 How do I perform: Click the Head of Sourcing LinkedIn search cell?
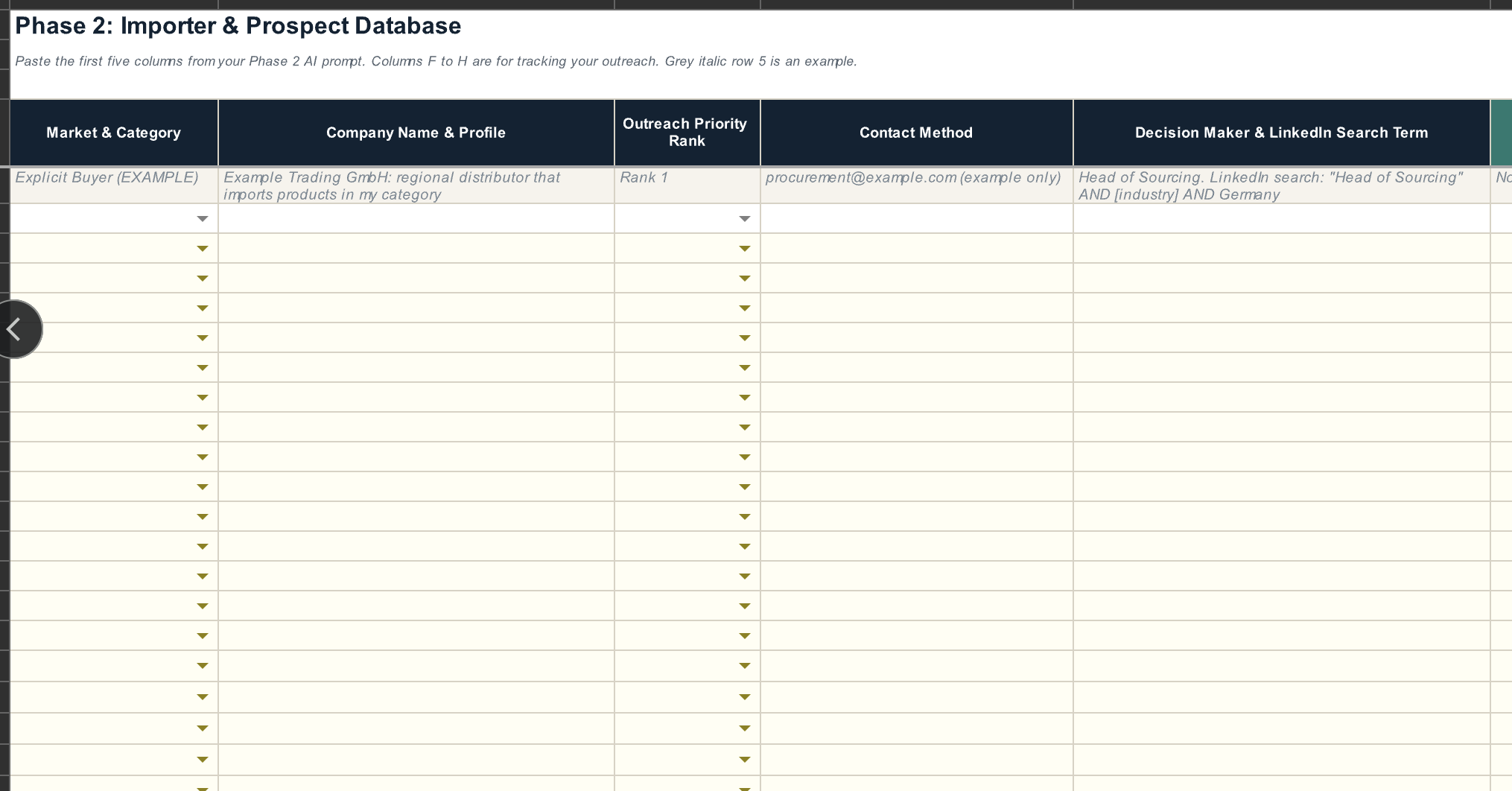(1281, 185)
